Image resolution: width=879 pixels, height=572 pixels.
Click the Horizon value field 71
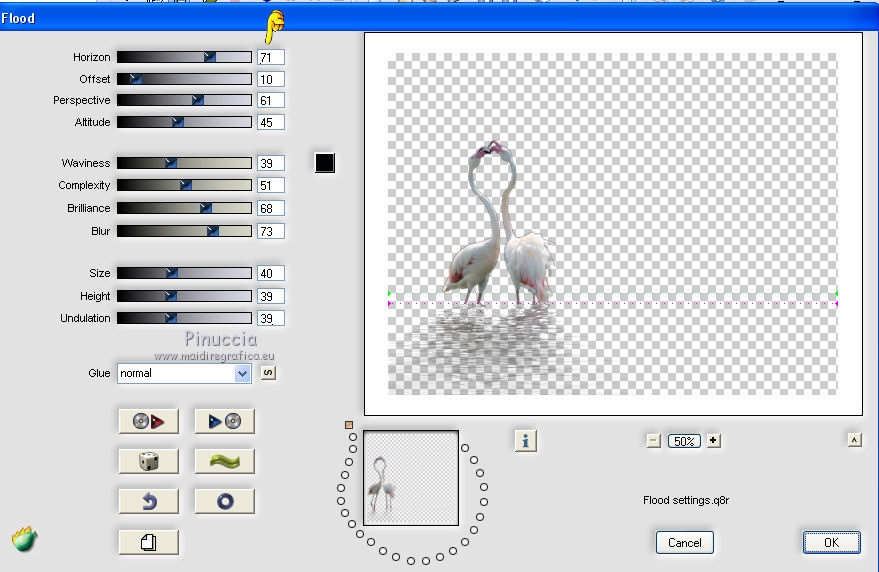pos(271,57)
